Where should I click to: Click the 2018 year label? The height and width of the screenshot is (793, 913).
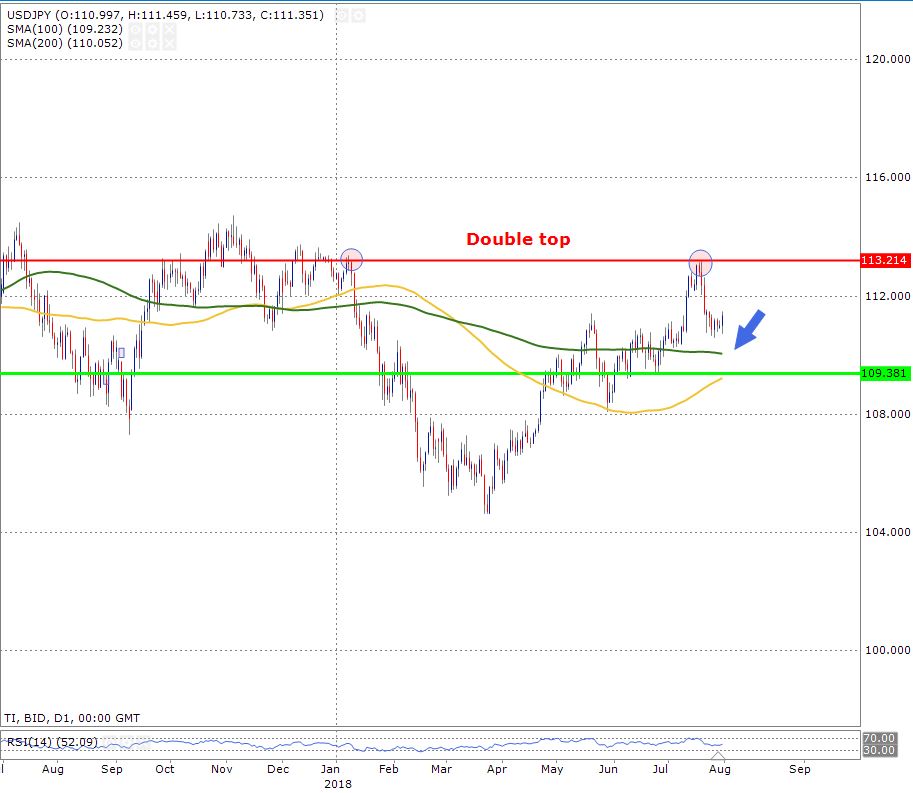(338, 784)
